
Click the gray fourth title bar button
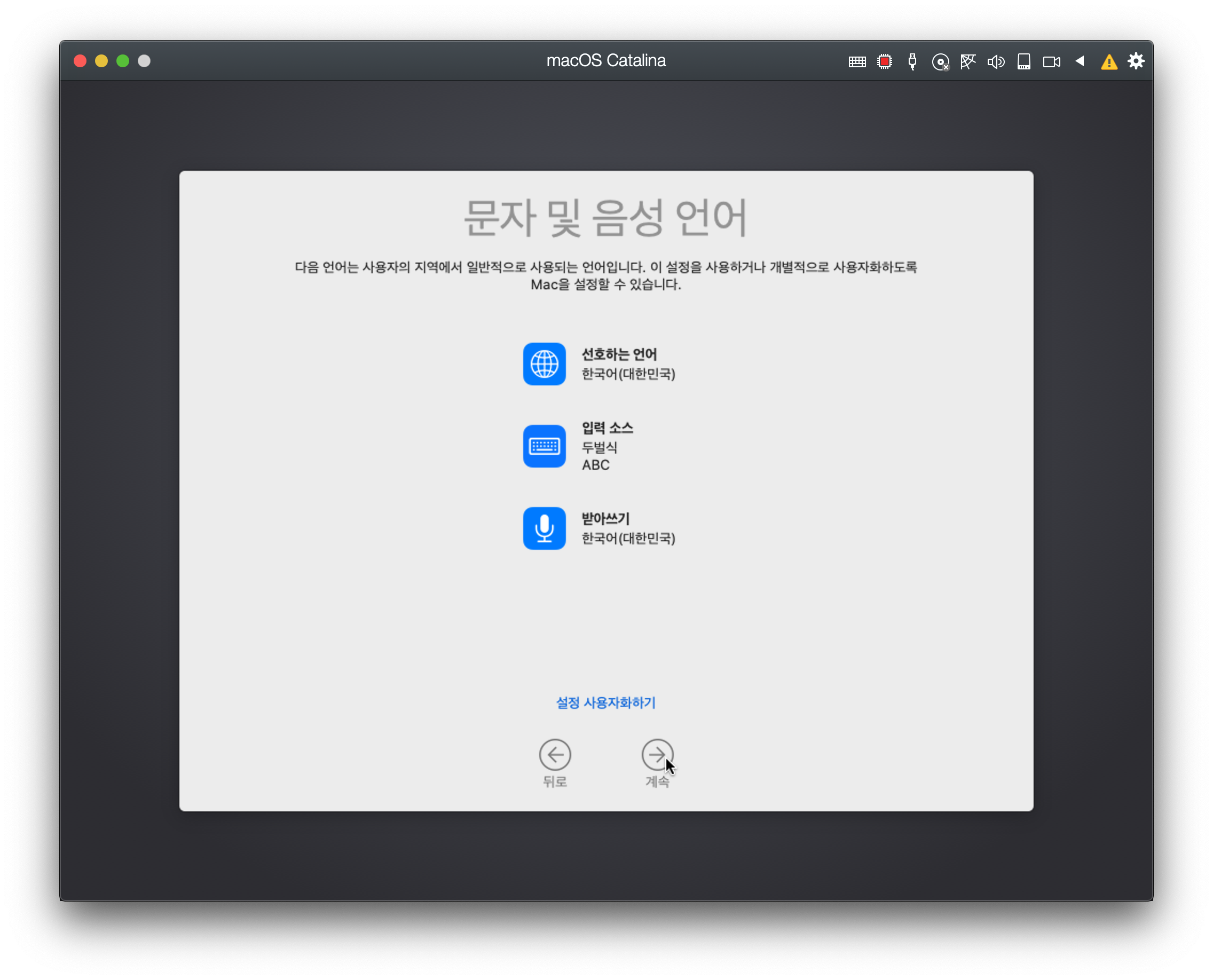[x=144, y=61]
